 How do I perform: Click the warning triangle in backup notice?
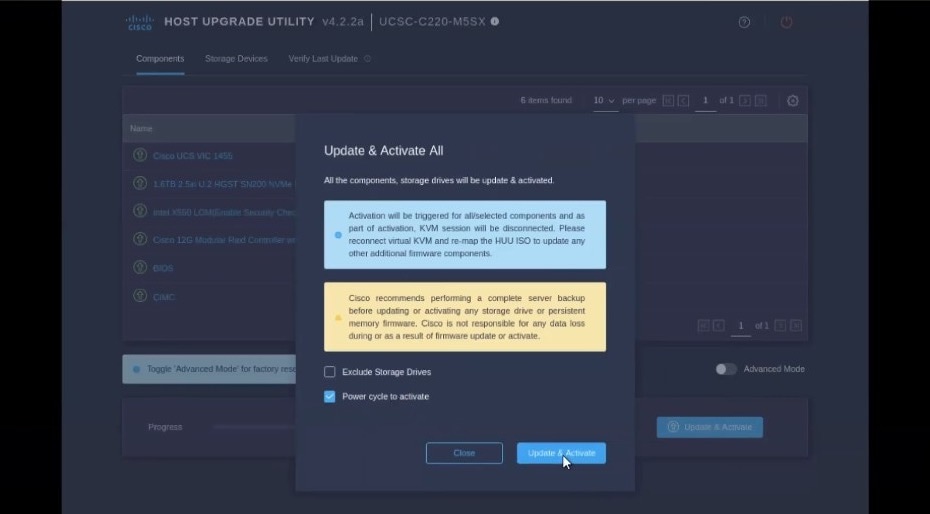[338, 317]
